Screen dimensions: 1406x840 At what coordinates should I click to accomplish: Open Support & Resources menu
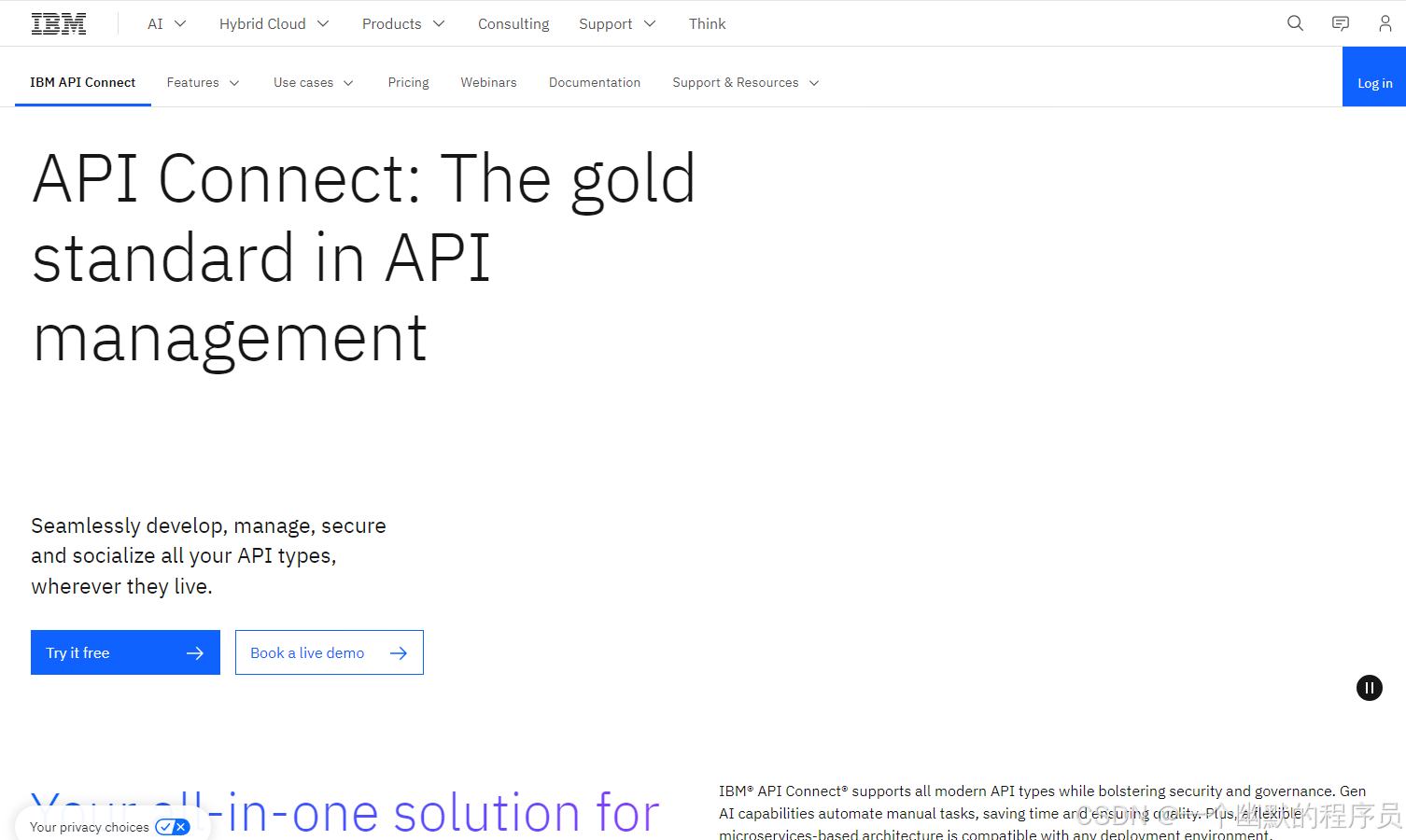[x=746, y=82]
